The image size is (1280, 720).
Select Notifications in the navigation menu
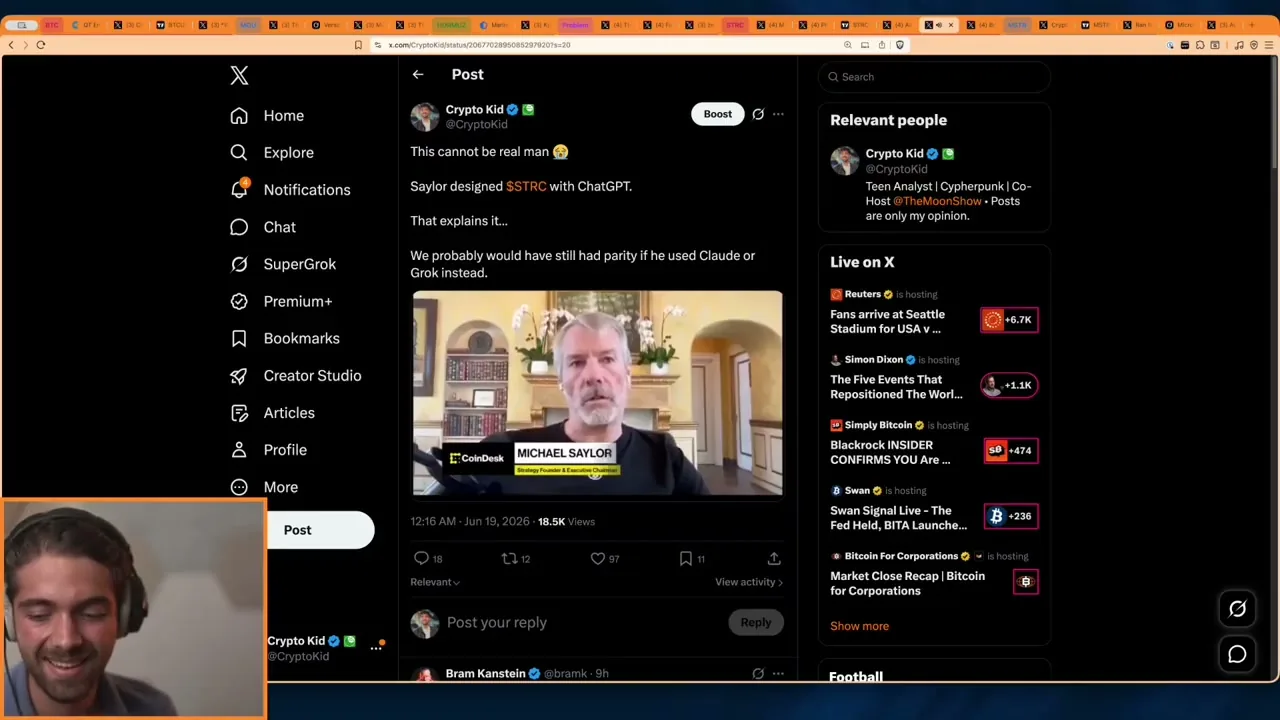point(307,190)
